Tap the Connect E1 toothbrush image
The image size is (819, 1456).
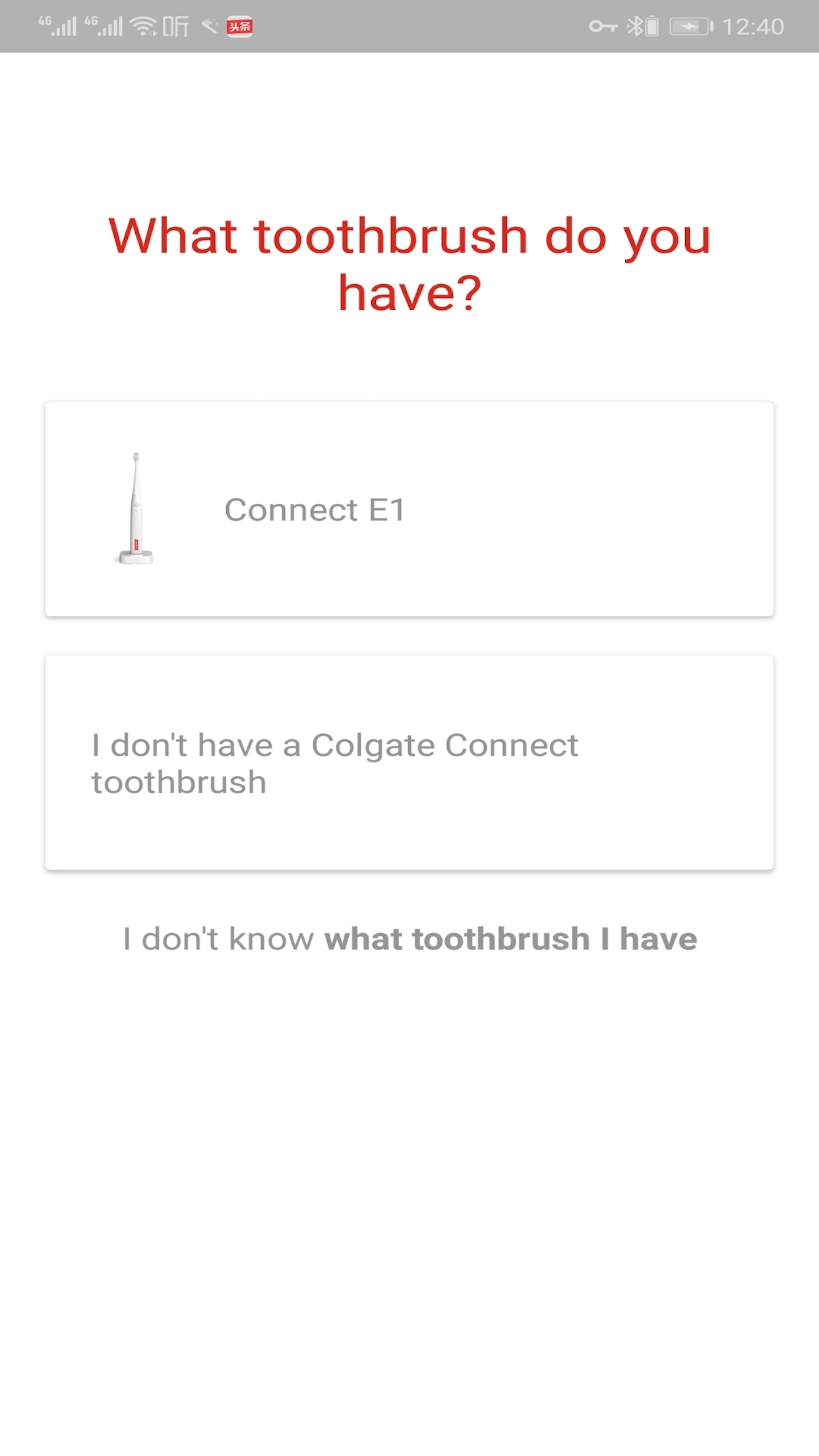[x=135, y=508]
